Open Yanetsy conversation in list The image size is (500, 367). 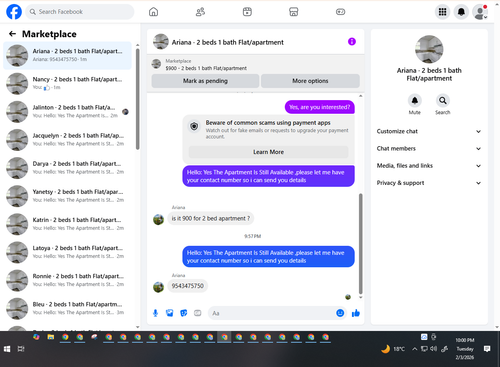click(67, 196)
